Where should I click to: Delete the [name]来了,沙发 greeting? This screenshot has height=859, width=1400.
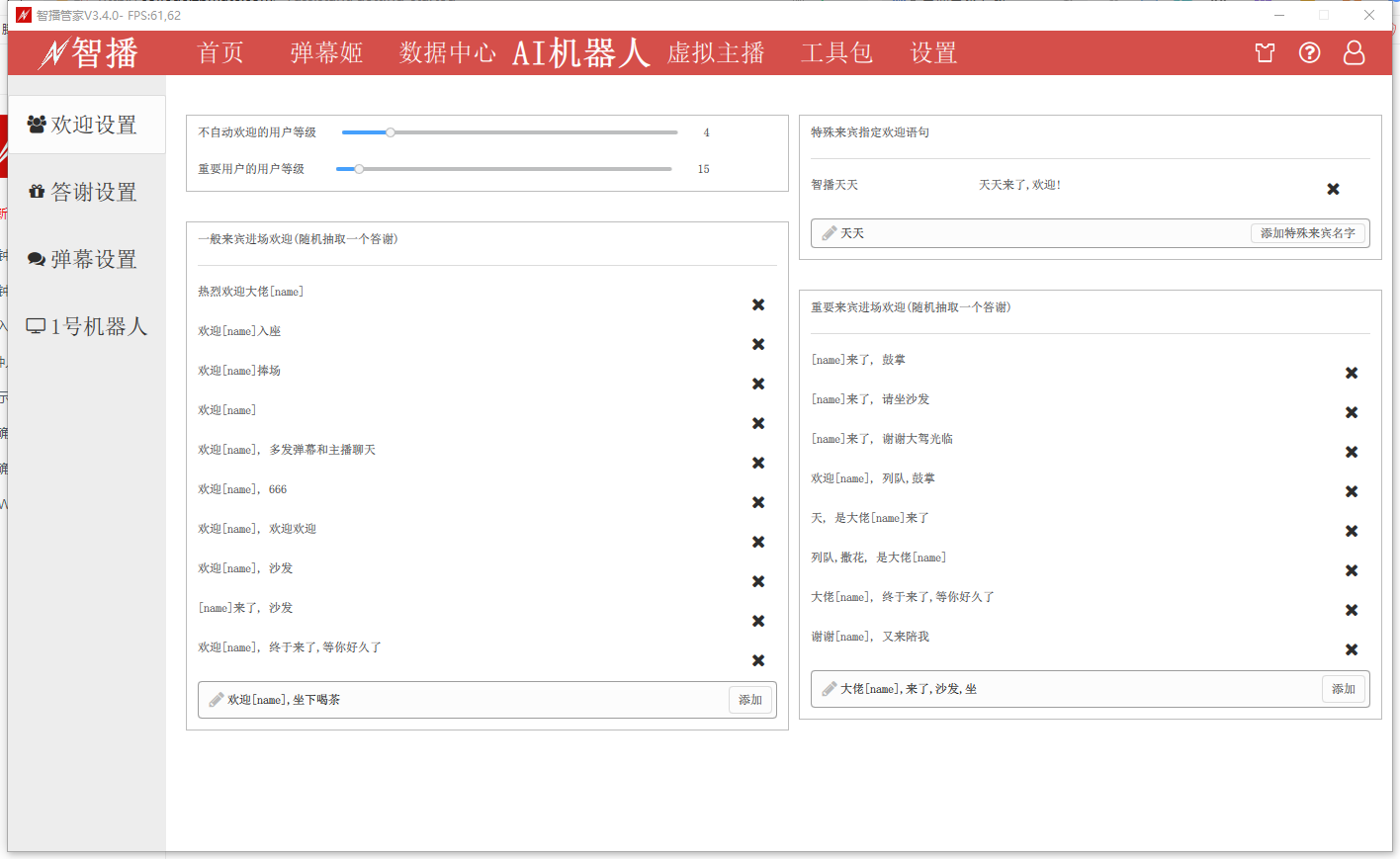tap(758, 621)
